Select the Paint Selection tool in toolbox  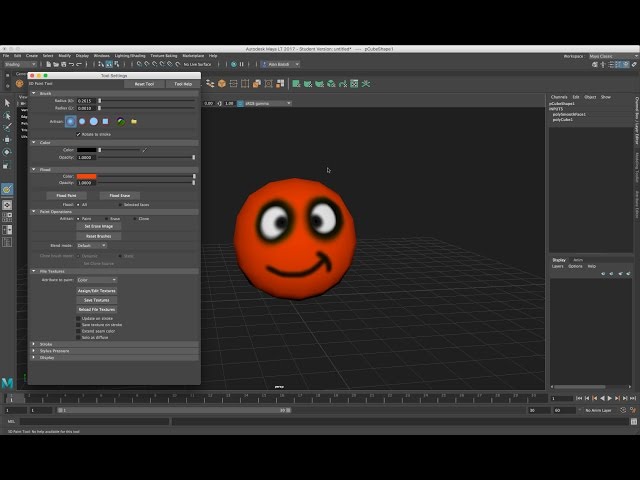point(7,128)
